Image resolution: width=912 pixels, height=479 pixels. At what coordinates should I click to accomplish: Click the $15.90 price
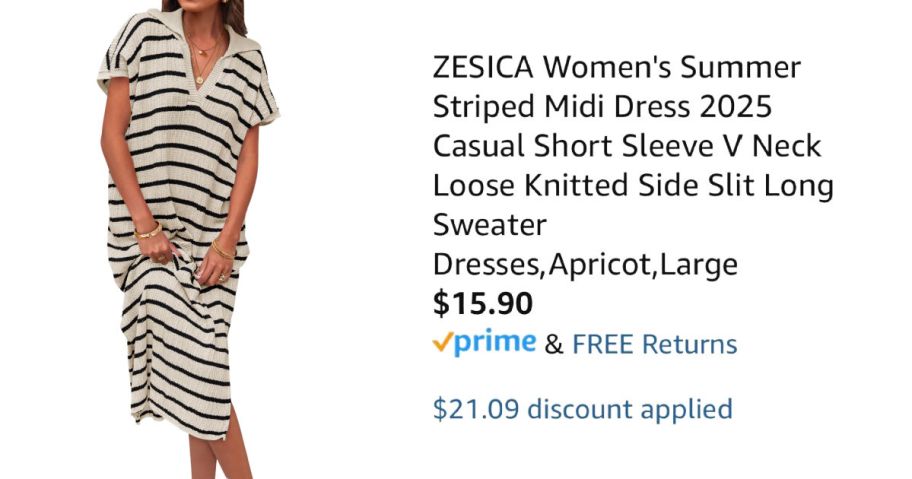click(483, 303)
